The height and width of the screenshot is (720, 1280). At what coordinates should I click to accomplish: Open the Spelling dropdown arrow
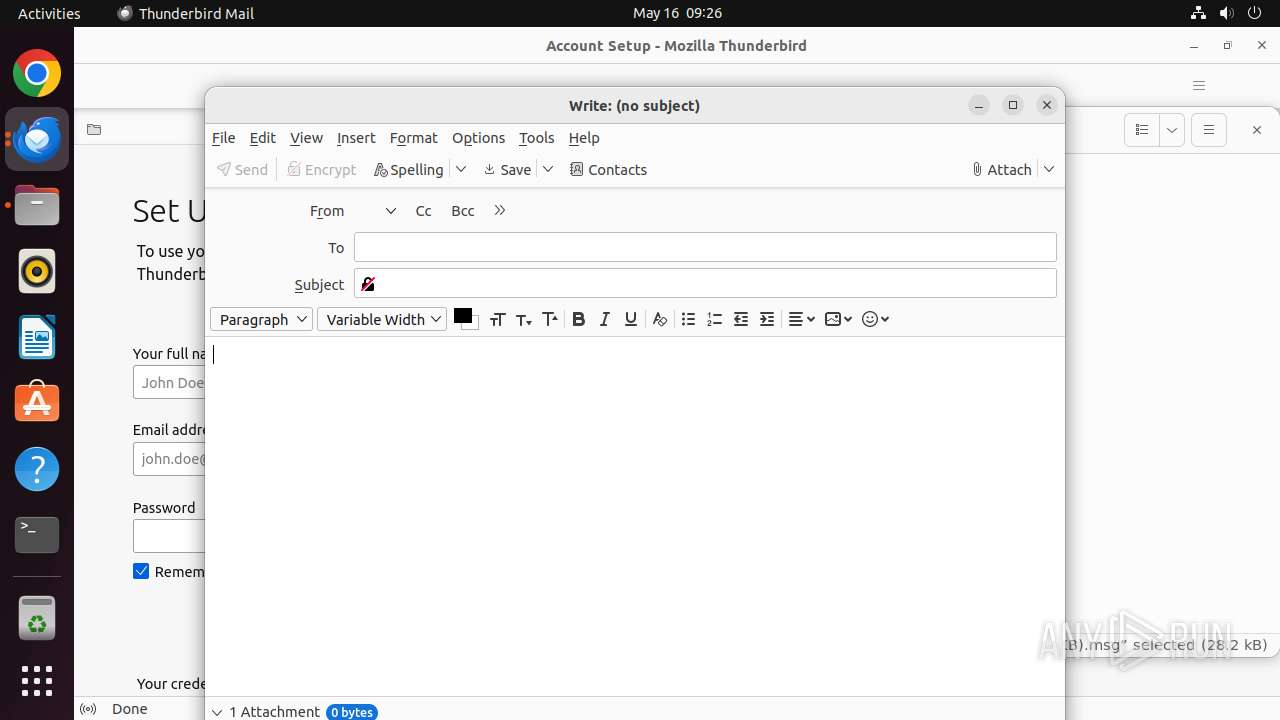461,169
